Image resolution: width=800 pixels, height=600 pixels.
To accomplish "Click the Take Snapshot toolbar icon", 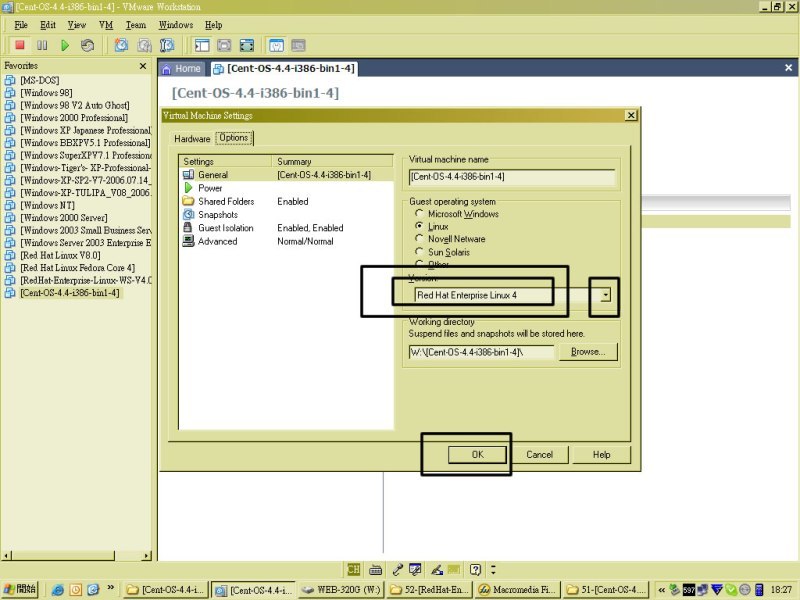I will point(121,45).
